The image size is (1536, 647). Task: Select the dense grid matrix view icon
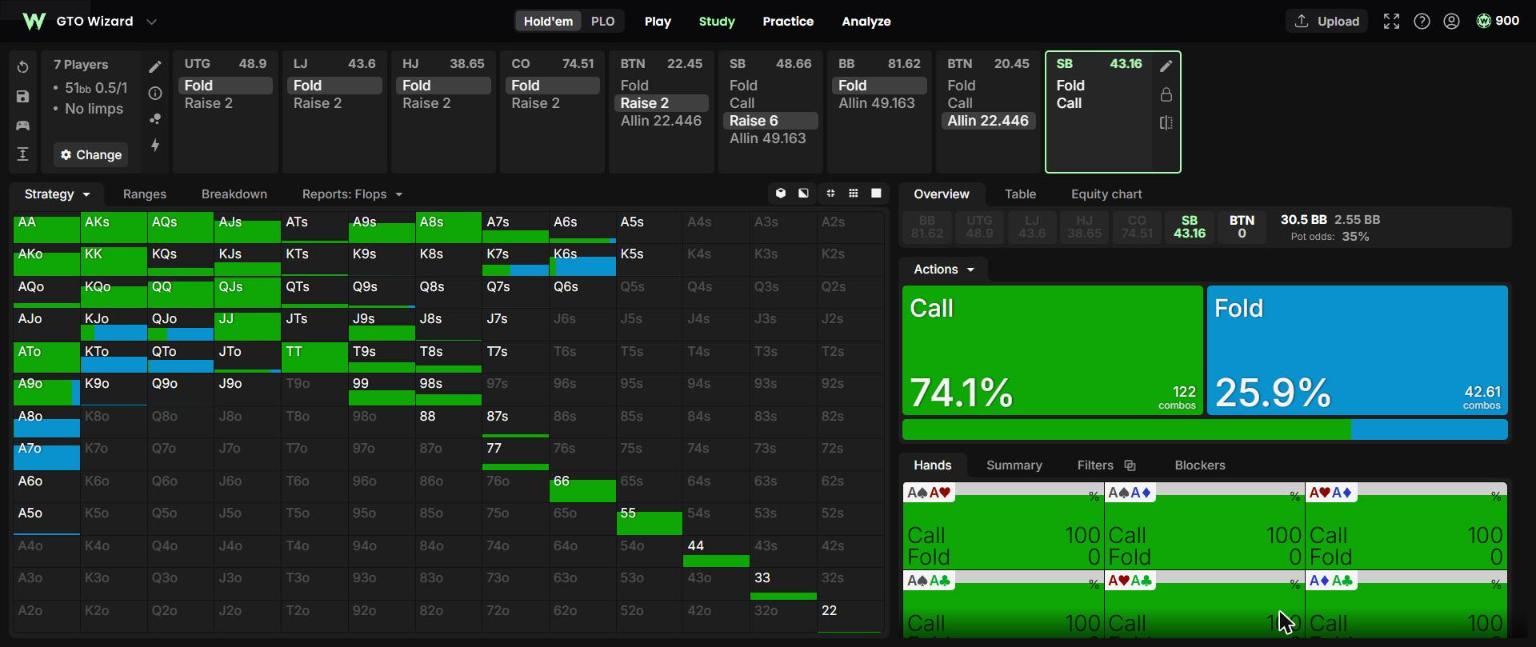(x=853, y=193)
